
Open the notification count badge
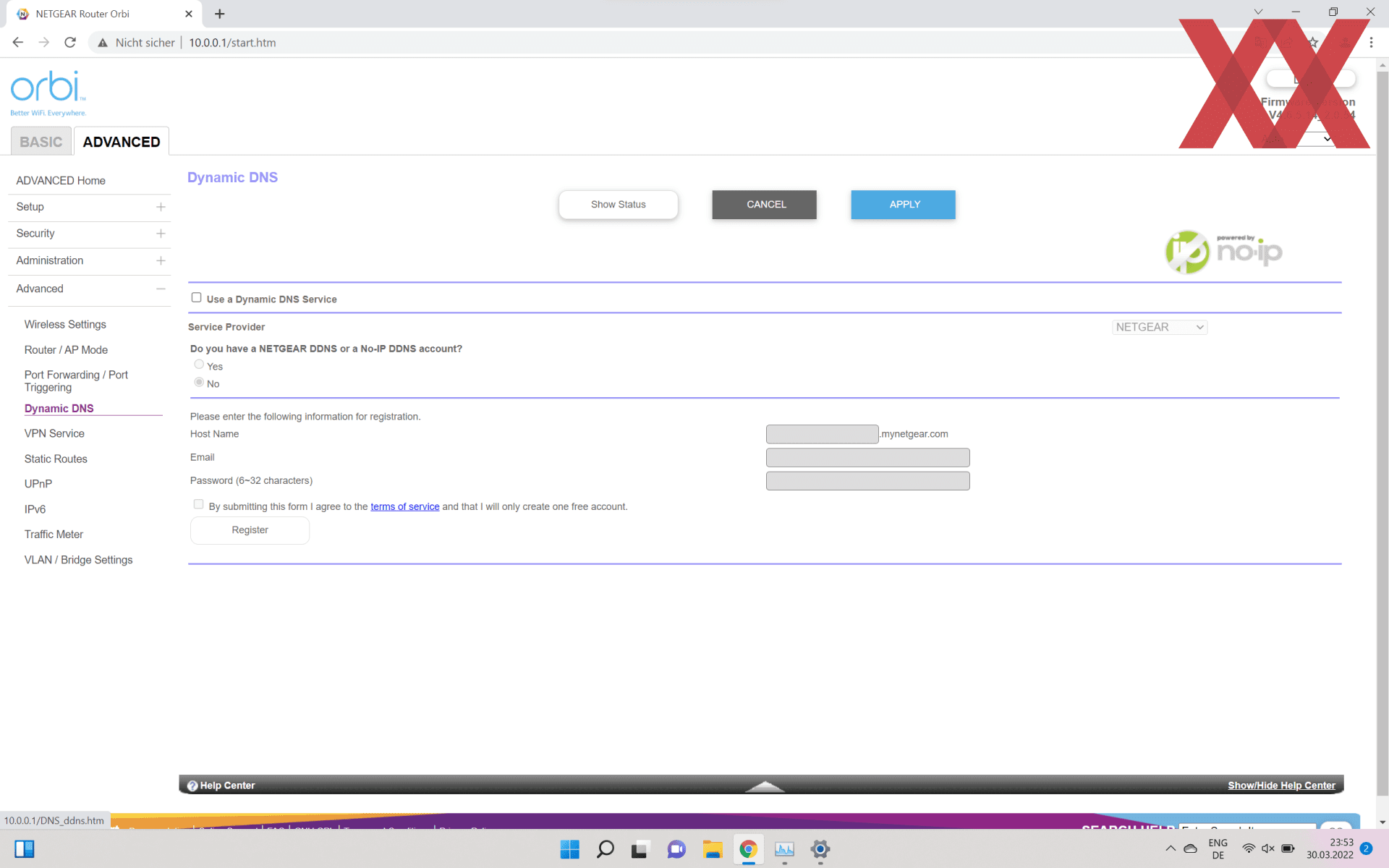click(1366, 848)
